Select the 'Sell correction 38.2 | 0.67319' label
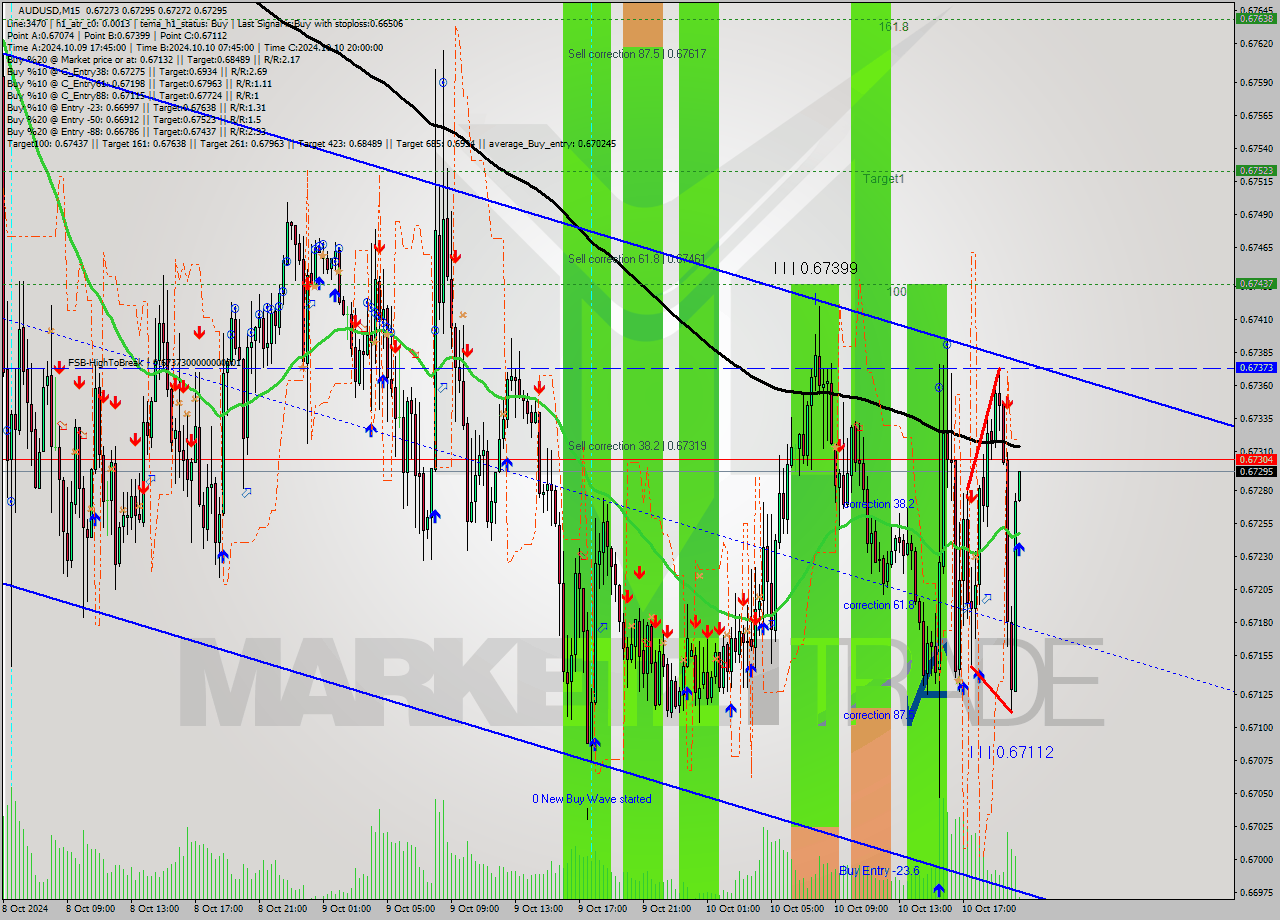This screenshot has width=1280, height=920. coord(637,446)
